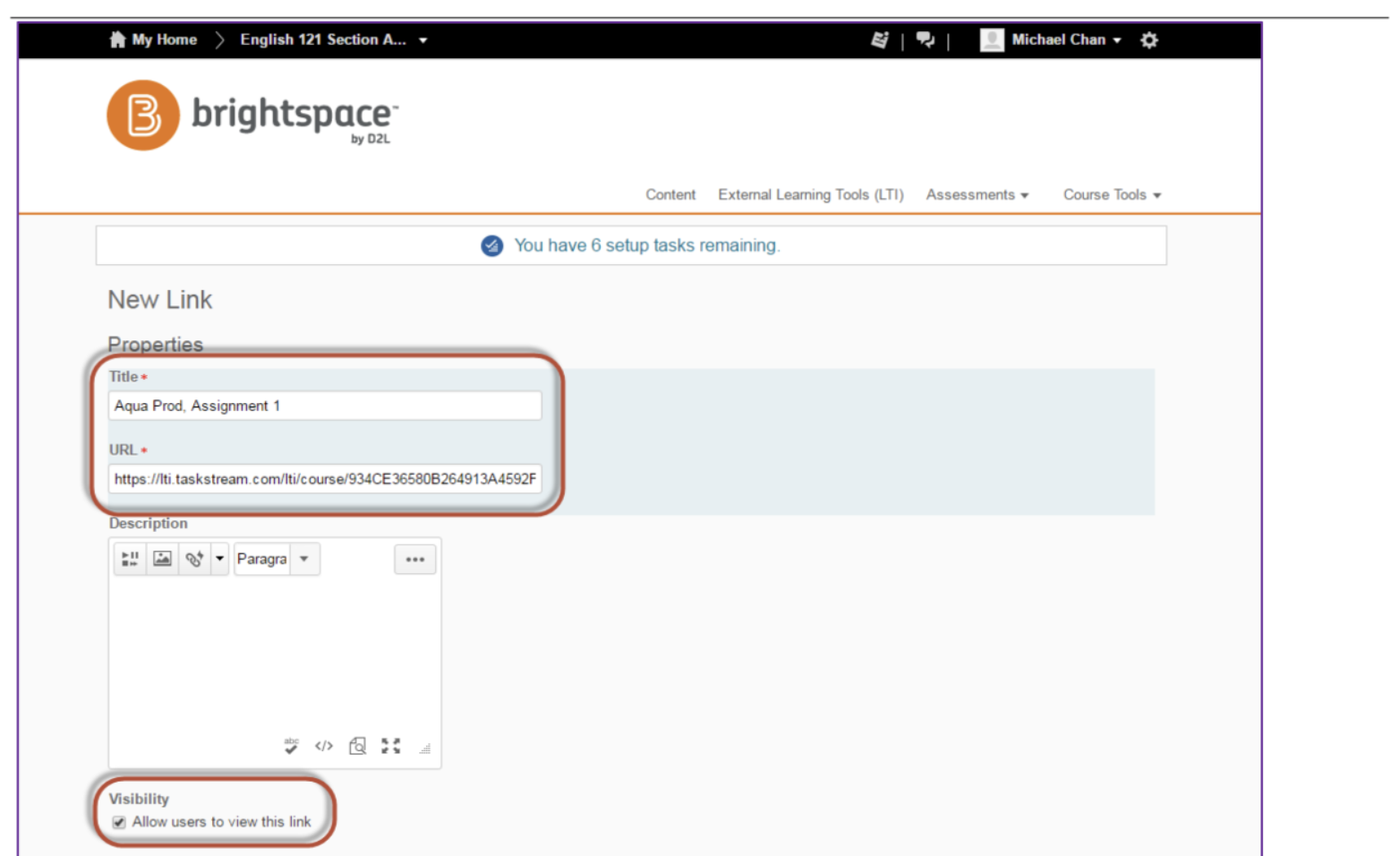Open the updates alerts icon in header
The width and height of the screenshot is (1400, 856).
[x=880, y=39]
